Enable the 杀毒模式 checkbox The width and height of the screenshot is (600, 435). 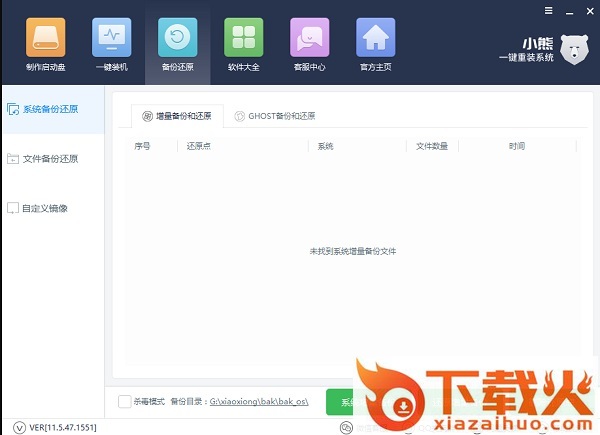124,402
